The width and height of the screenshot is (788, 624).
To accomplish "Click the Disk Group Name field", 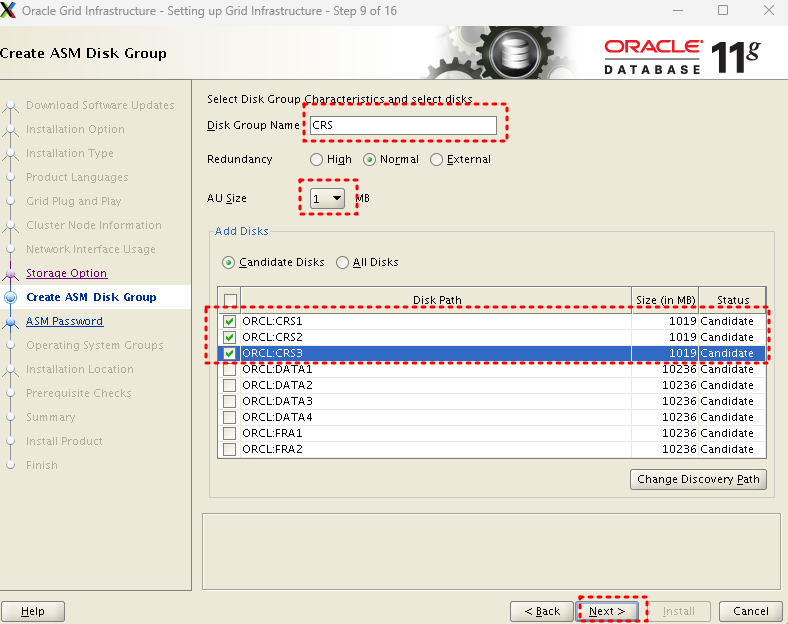I will (403, 125).
